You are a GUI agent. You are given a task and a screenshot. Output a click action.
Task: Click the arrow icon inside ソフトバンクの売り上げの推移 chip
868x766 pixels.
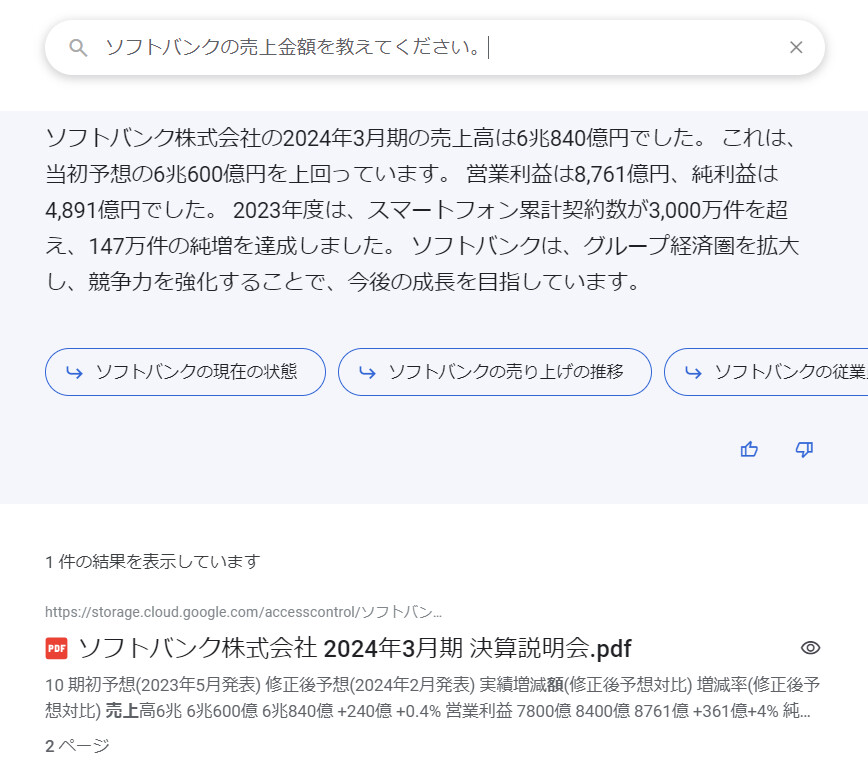[x=364, y=372]
